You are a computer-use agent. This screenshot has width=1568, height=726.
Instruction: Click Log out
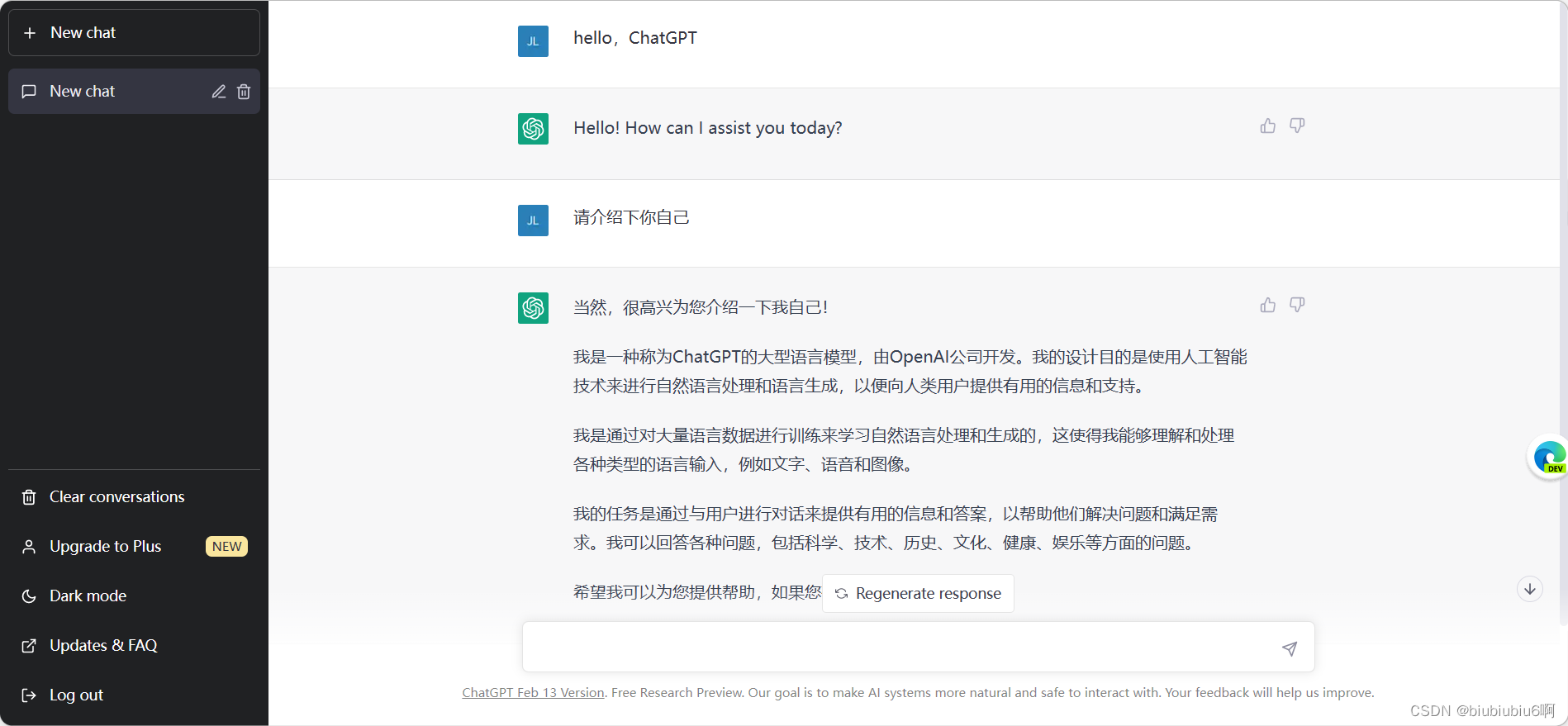(x=134, y=695)
